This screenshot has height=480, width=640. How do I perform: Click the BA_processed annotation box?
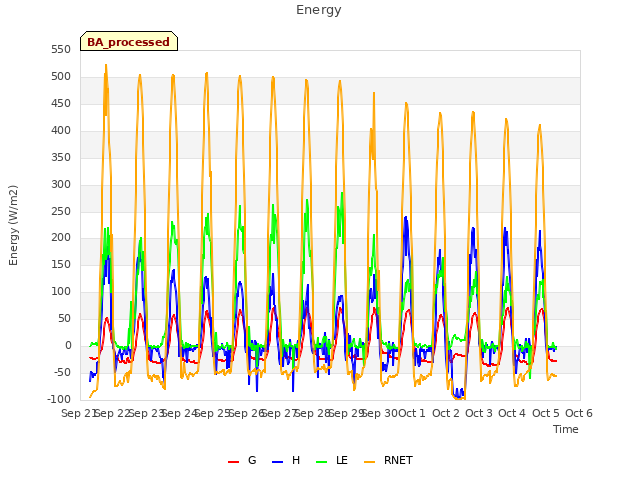(x=129, y=41)
